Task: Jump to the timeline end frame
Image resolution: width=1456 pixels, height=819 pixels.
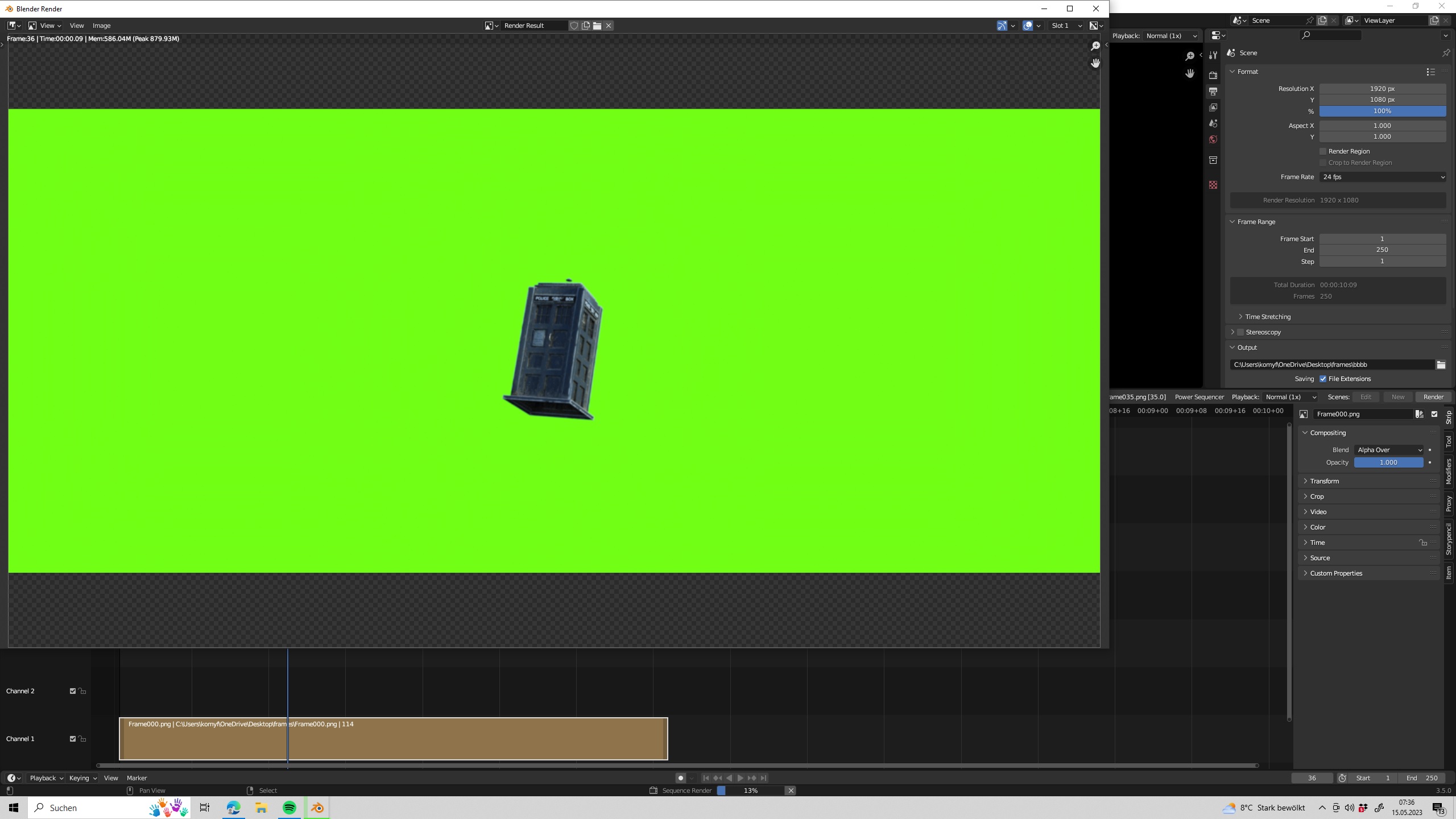Action: (764, 778)
